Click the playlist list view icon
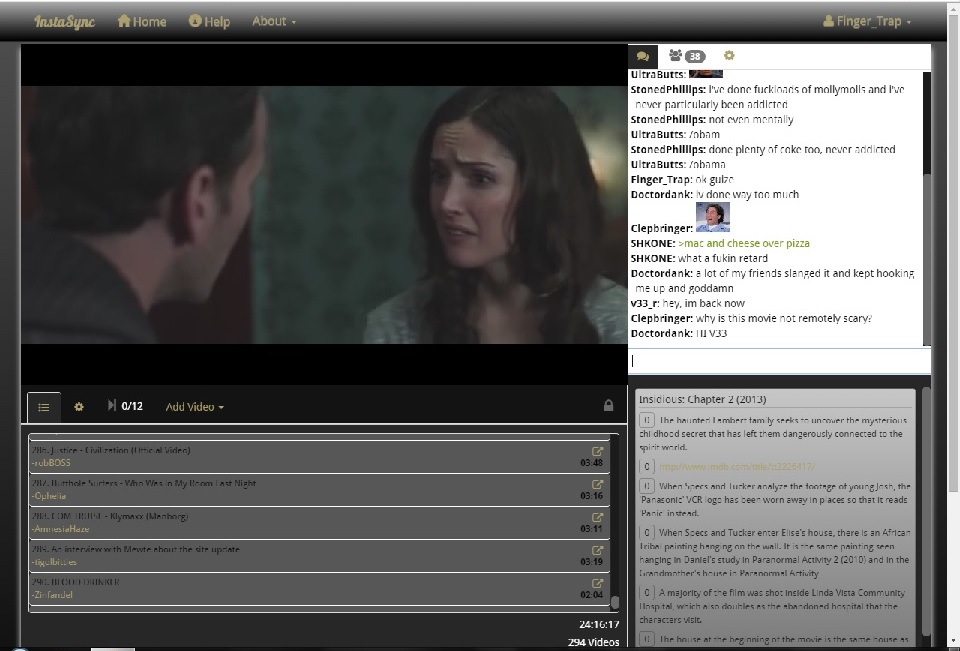Viewport: 960px width, 651px height. [44, 407]
